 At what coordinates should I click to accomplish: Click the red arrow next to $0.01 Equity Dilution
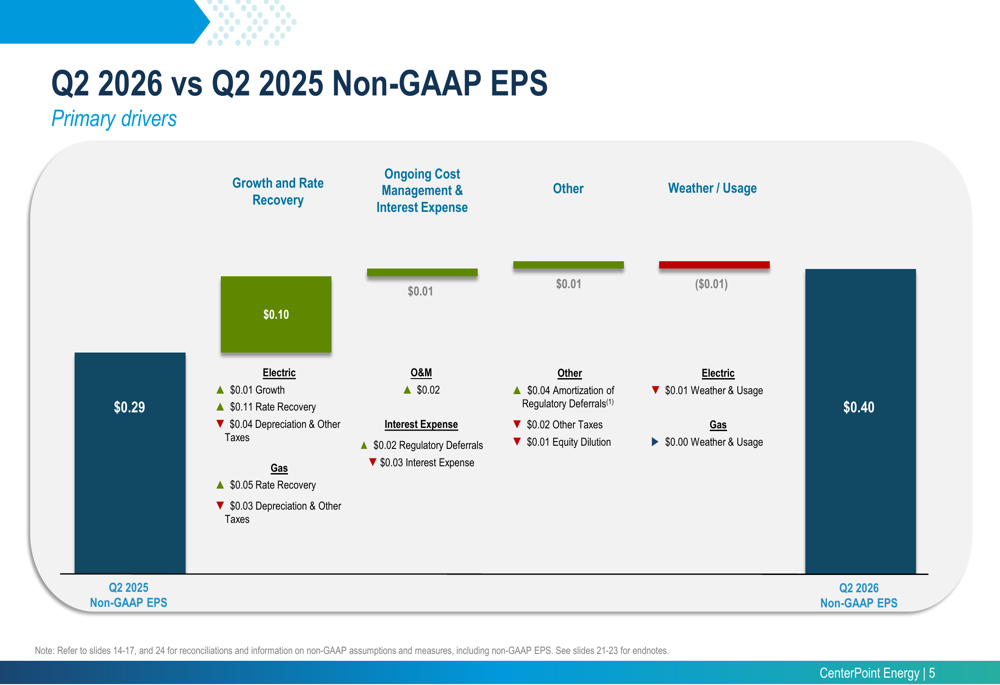[x=517, y=441]
